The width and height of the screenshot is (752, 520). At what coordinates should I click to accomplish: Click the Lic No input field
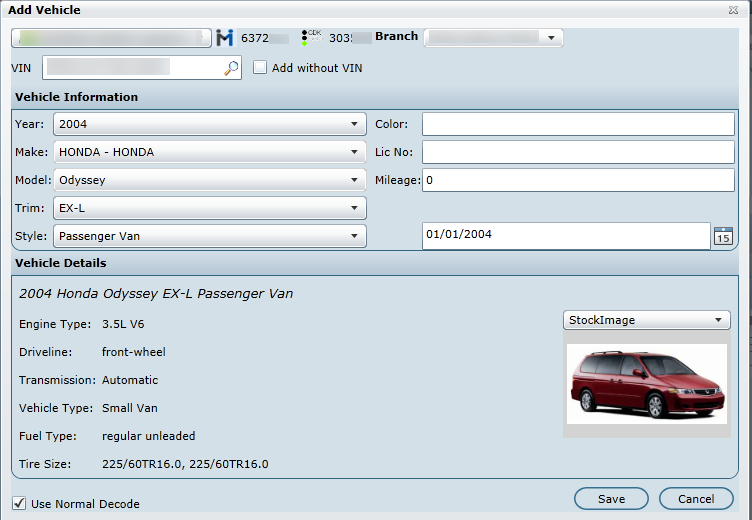[x=578, y=152]
